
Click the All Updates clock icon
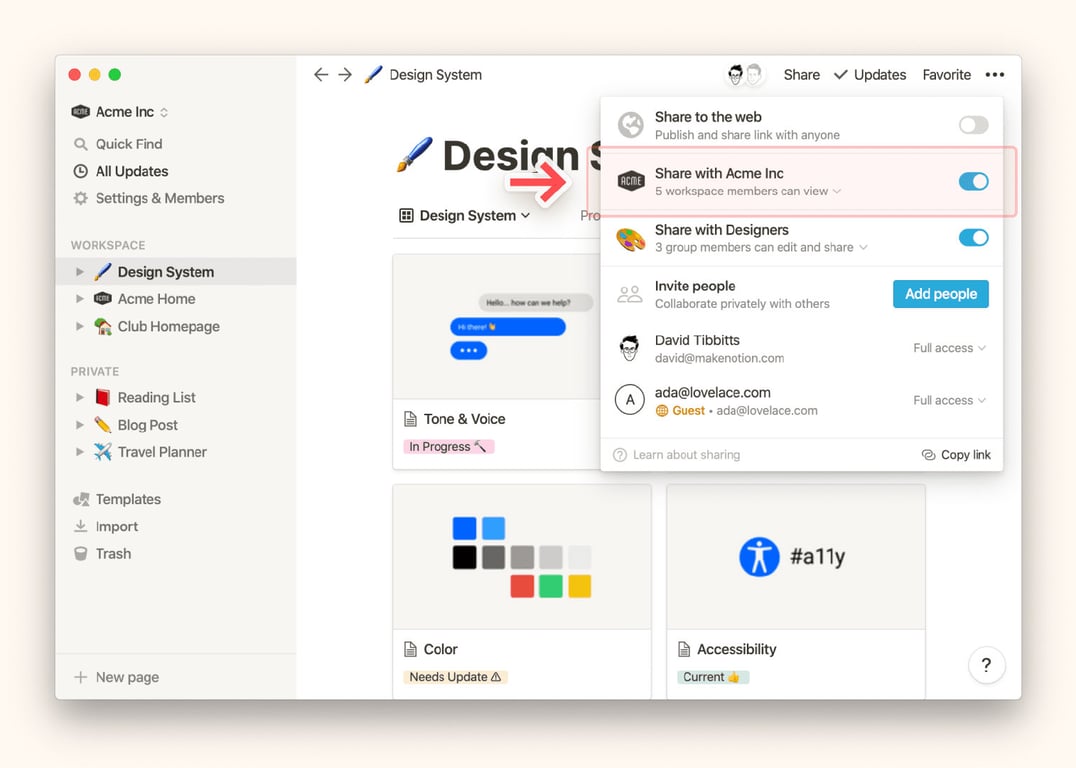click(80, 171)
